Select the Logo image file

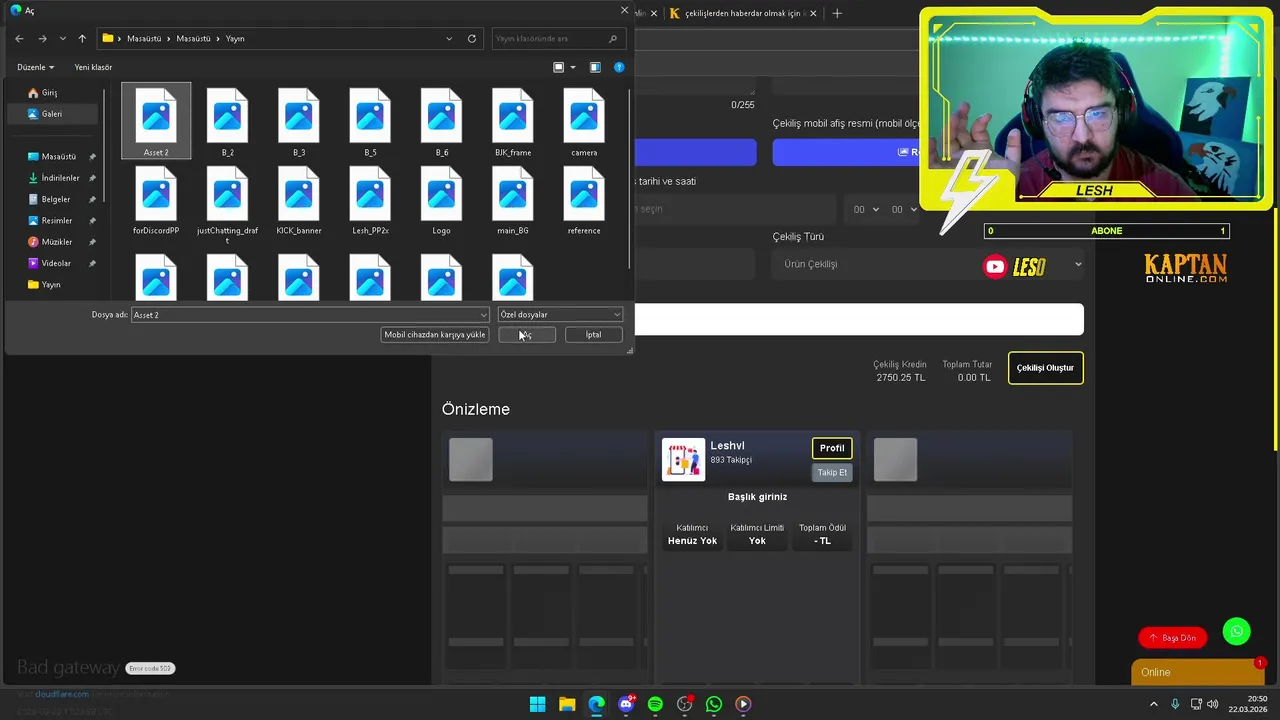[x=442, y=201]
